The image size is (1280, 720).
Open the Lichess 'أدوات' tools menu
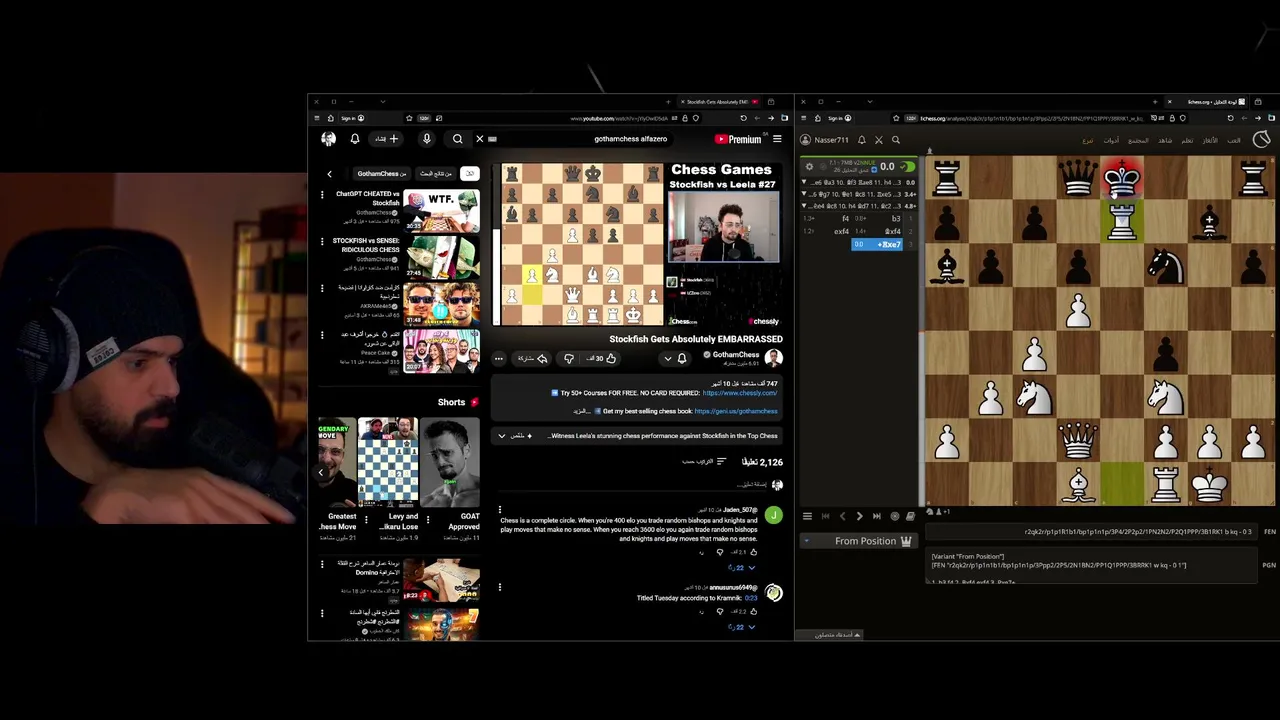(x=1111, y=141)
